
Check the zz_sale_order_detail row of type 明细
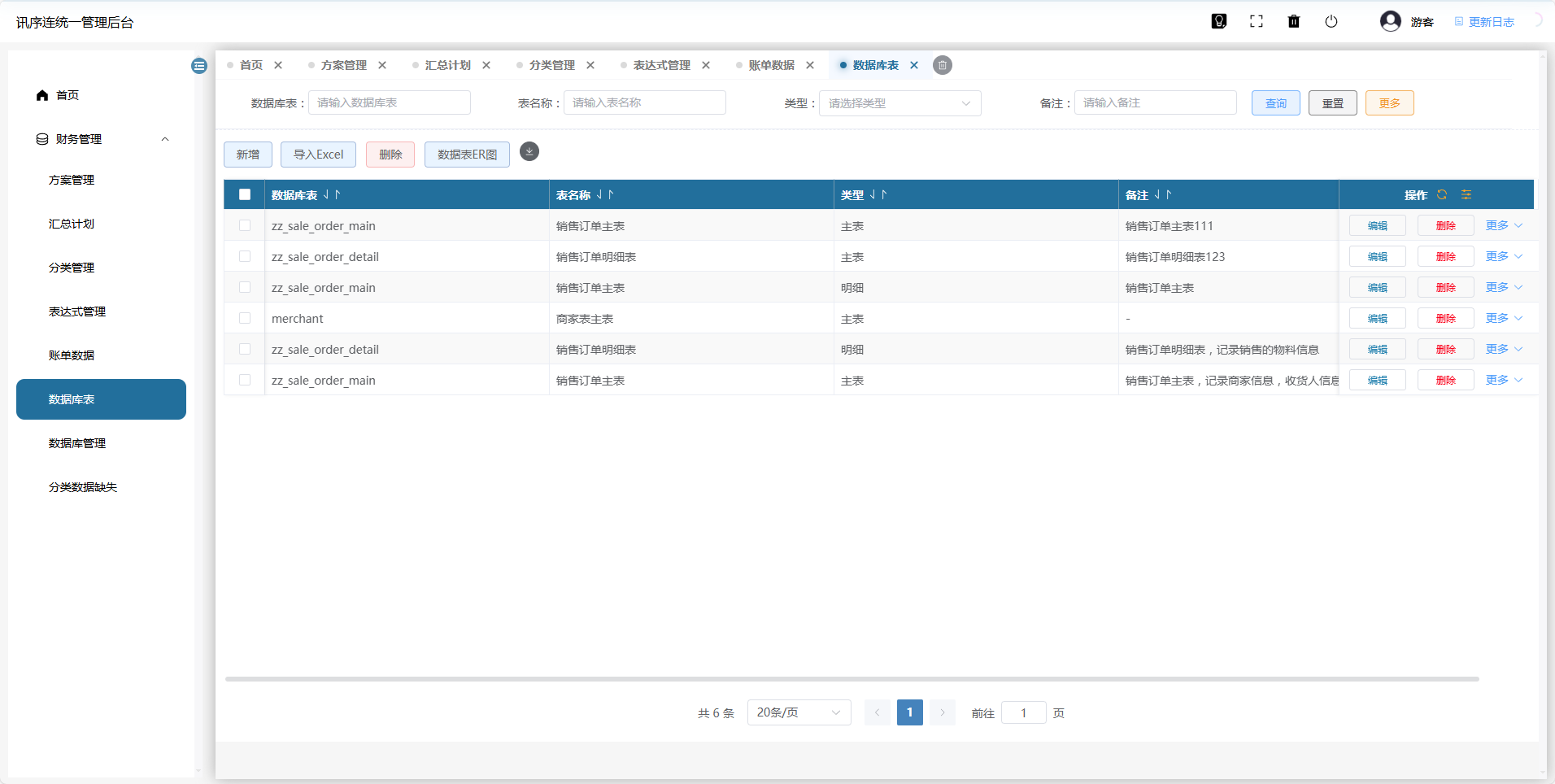click(245, 349)
